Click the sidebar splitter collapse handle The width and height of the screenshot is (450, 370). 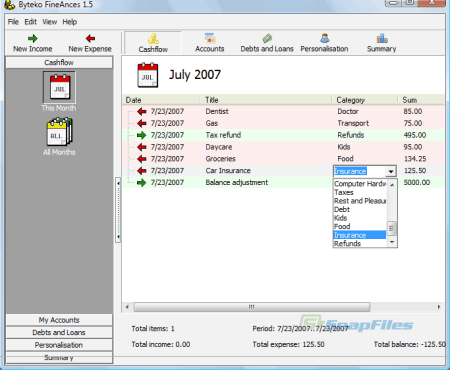point(118,210)
